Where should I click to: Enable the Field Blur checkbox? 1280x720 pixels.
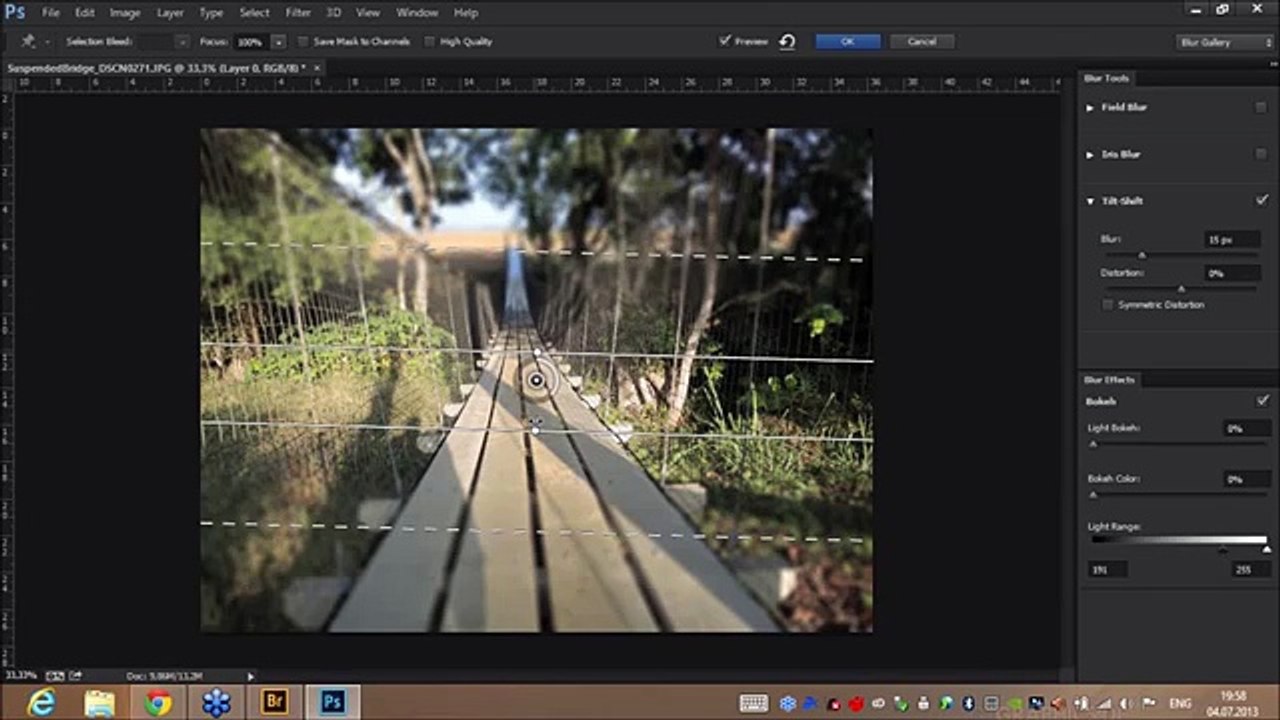[x=1261, y=107]
